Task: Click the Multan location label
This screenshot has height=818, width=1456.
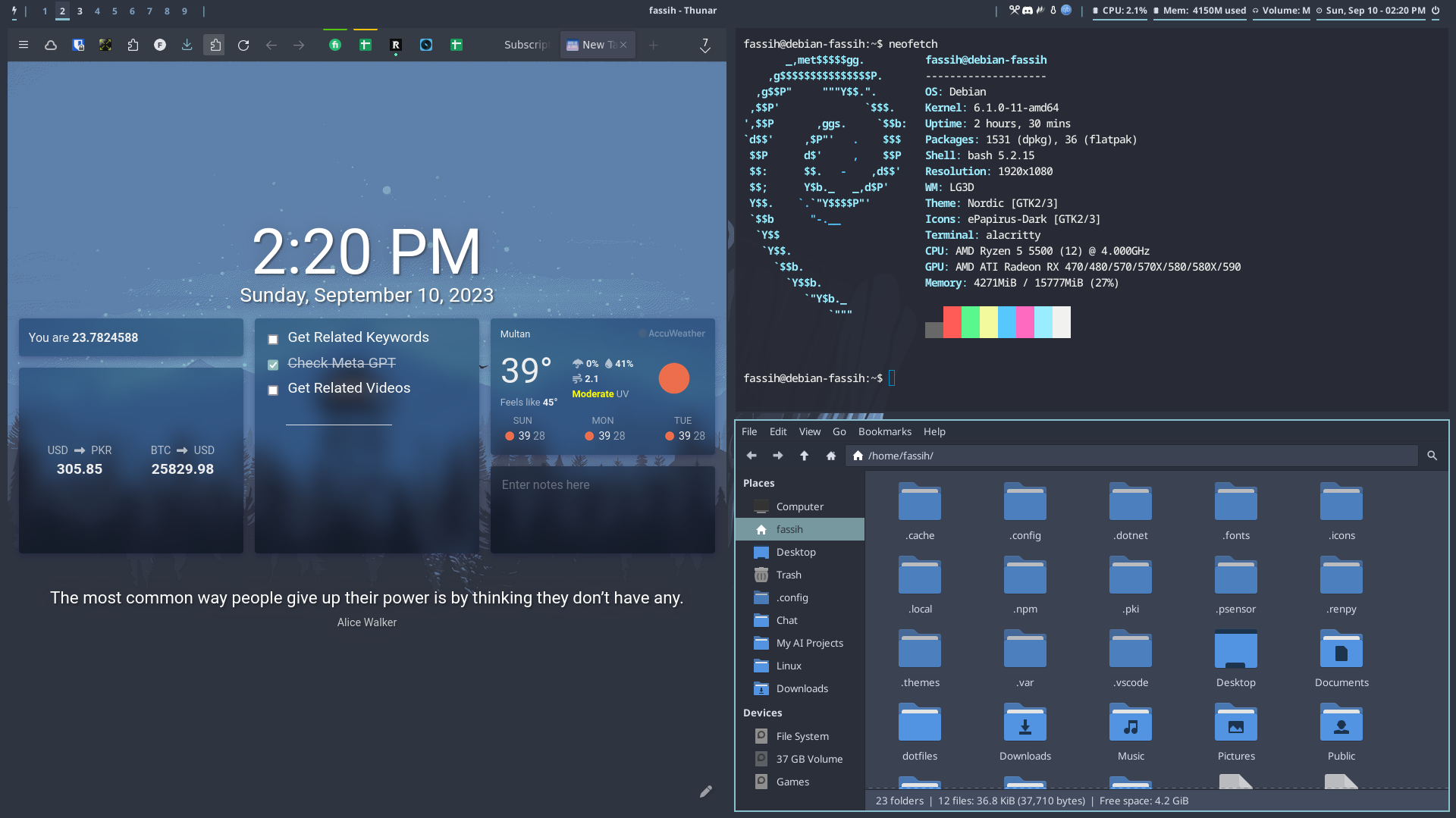Action: point(515,334)
